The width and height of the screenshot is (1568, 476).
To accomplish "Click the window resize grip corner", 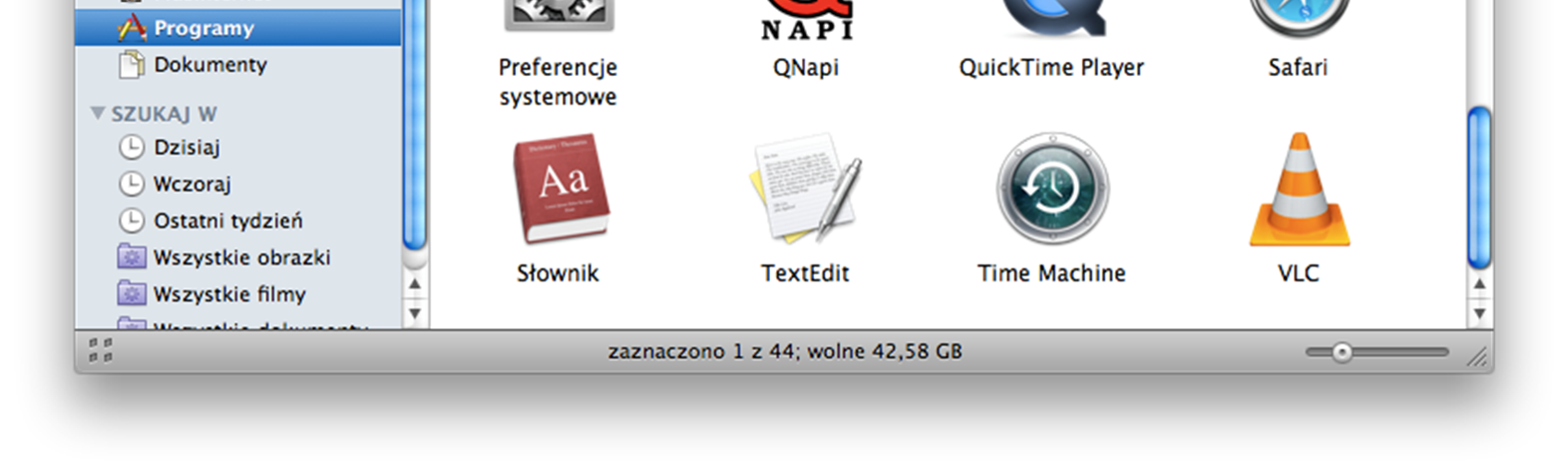I will click(1477, 356).
